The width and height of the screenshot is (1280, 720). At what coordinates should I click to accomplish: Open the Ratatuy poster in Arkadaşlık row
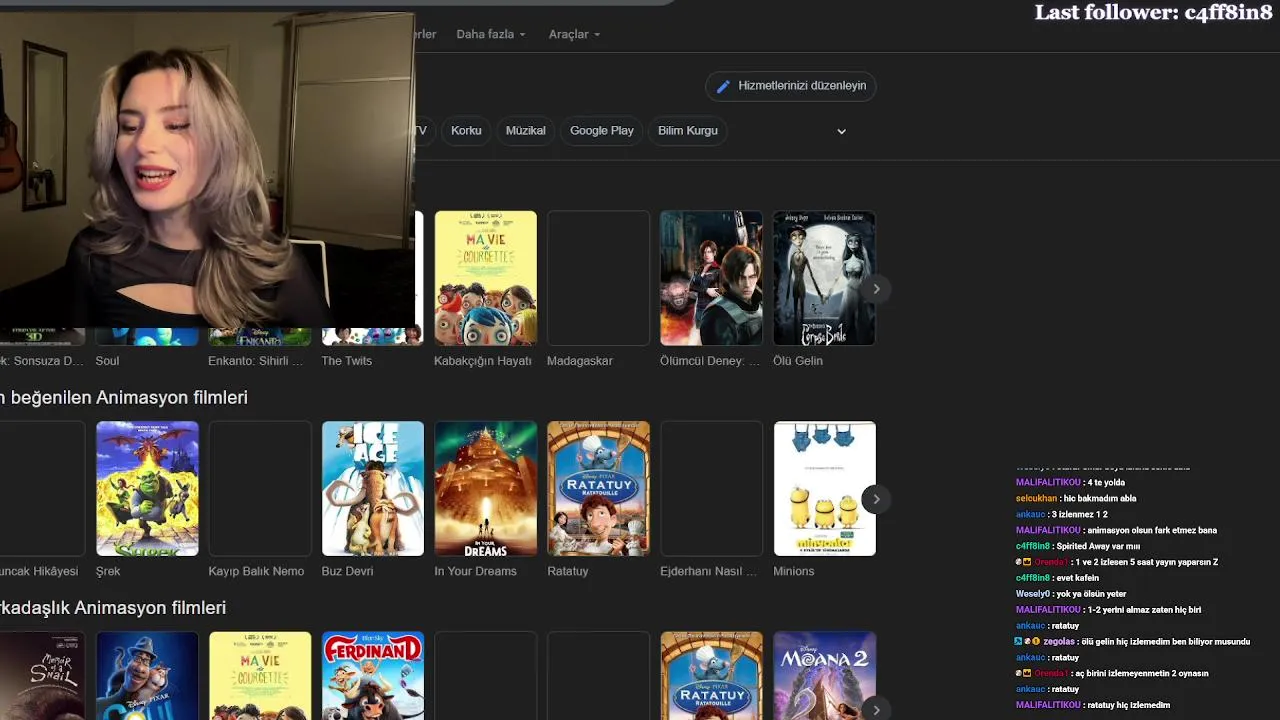711,675
